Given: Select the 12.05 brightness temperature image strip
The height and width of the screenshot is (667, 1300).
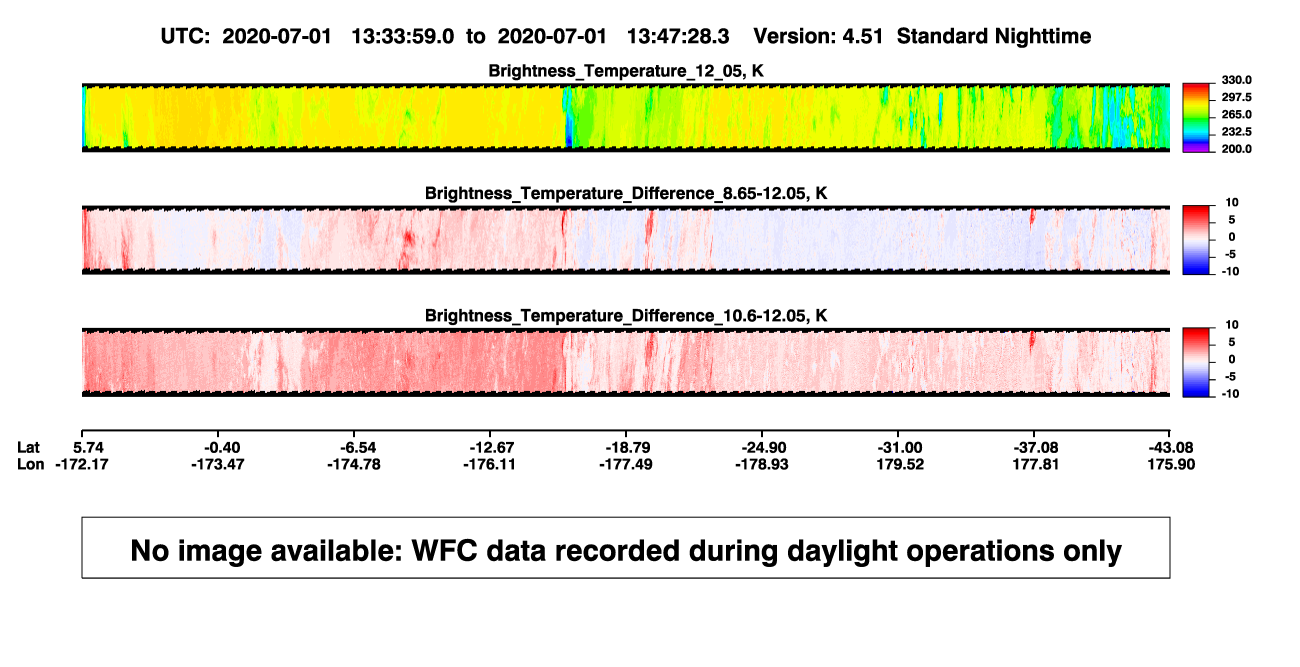Looking at the screenshot, I should pyautogui.click(x=626, y=118).
